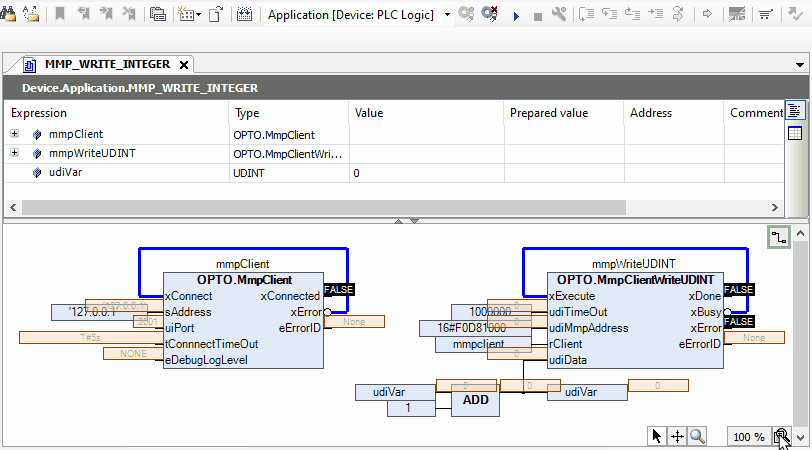
Task: Open the cross reference browse icon
Action: [158, 14]
